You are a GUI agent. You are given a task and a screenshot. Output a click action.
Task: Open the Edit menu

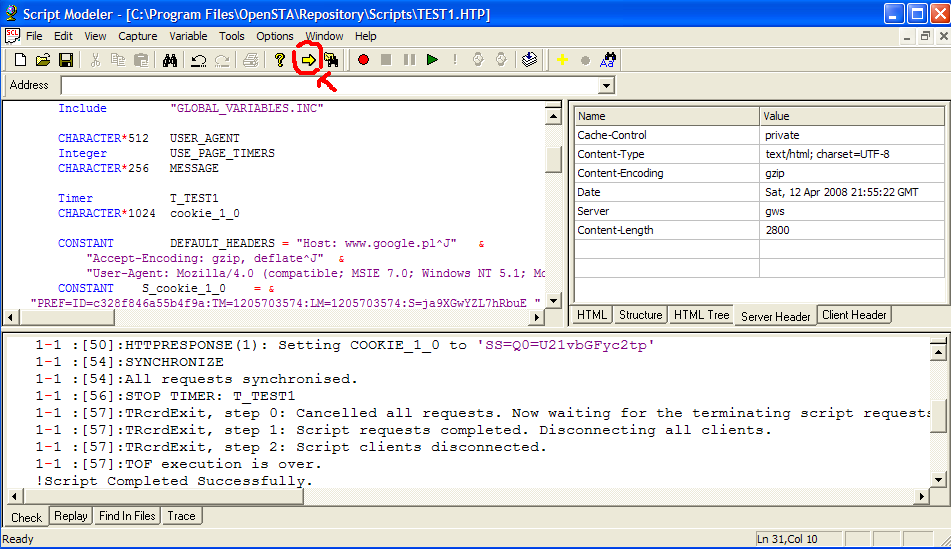pyautogui.click(x=63, y=36)
